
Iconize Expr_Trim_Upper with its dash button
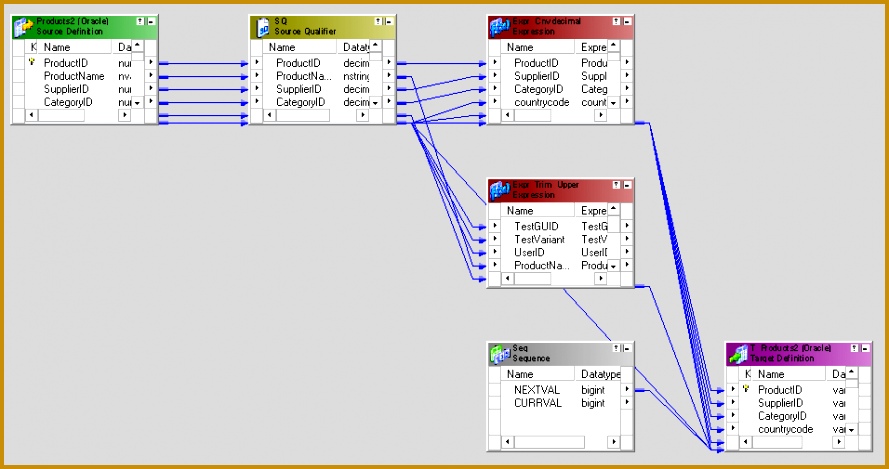pyautogui.click(x=627, y=184)
